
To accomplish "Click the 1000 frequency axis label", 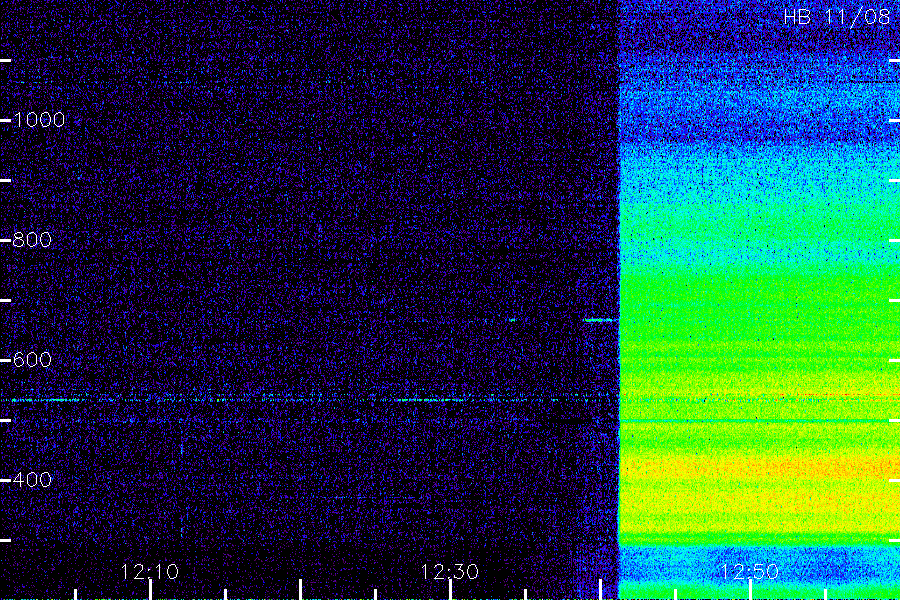I will pyautogui.click(x=38, y=119).
